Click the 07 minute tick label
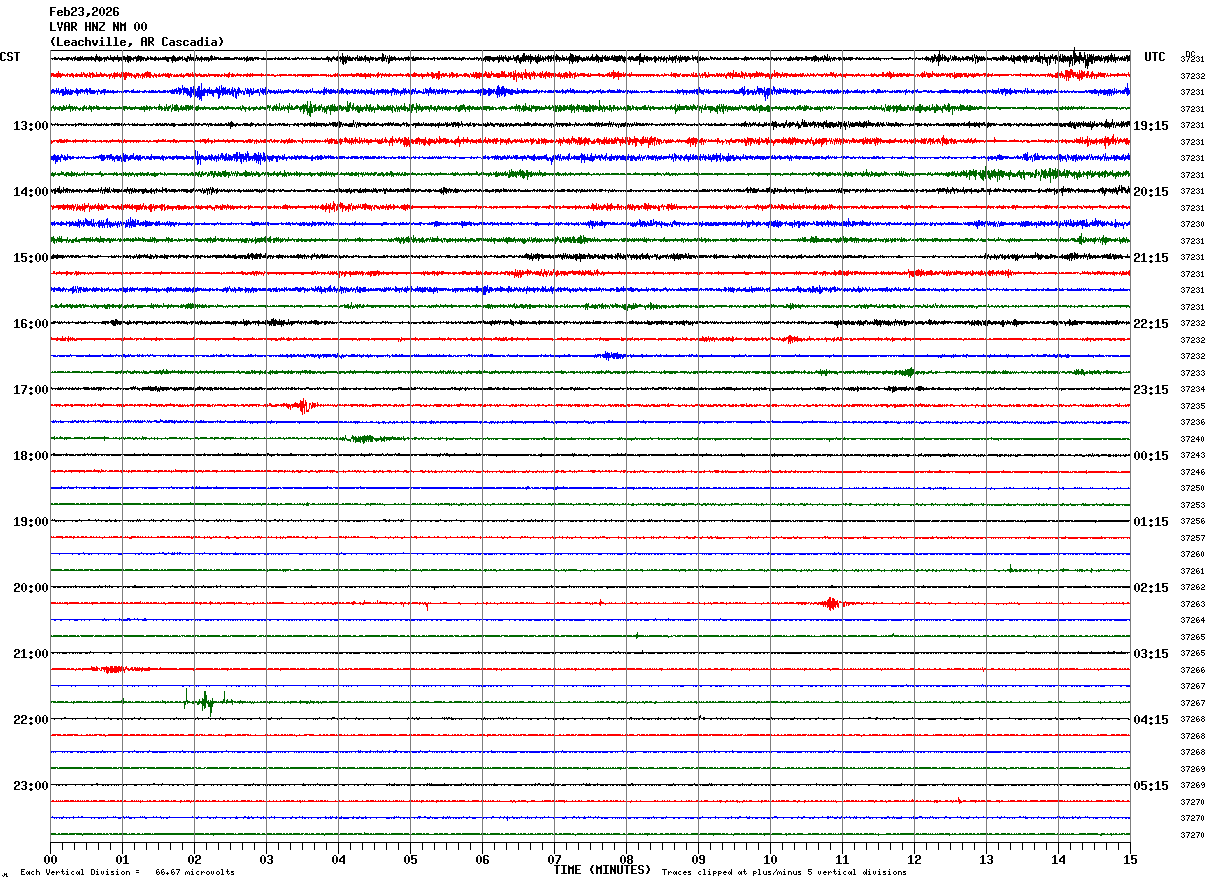This screenshot has width=1210, height=886. coord(554,859)
